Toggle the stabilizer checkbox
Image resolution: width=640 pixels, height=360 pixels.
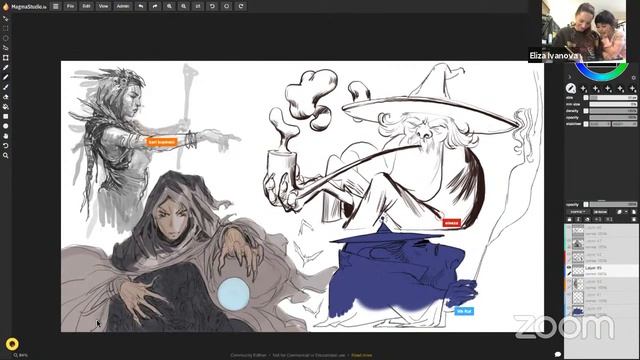point(586,124)
